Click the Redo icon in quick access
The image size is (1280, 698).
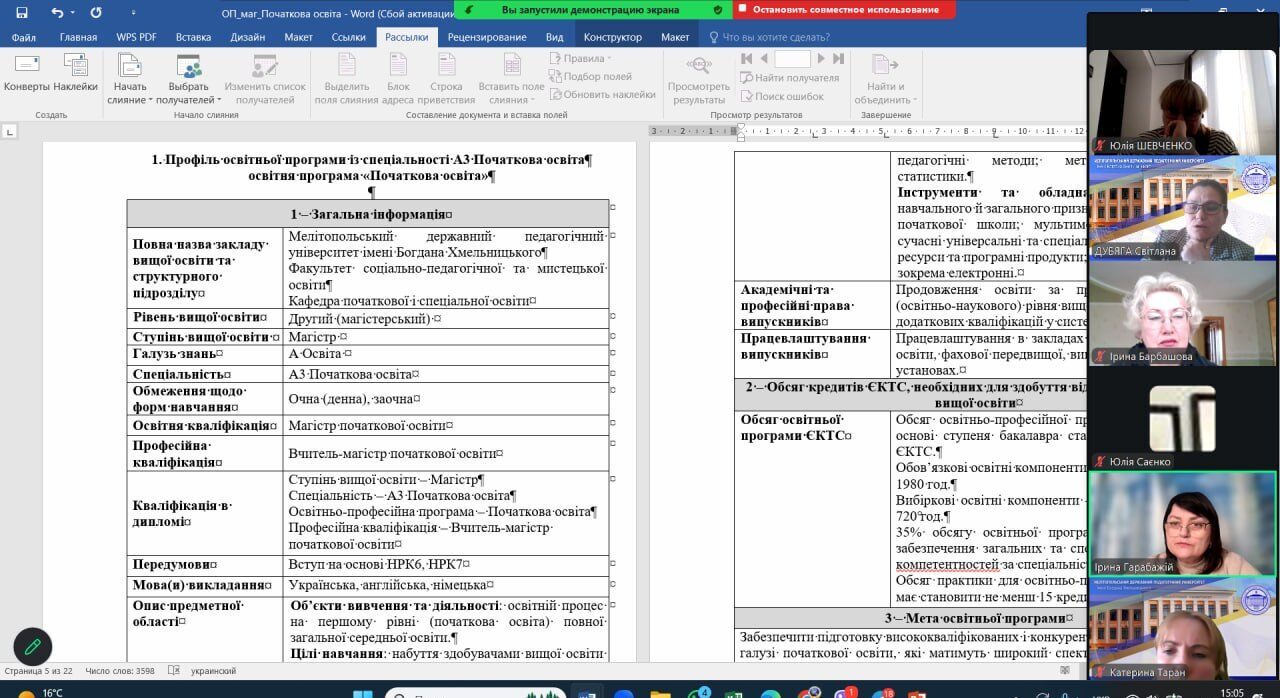click(96, 13)
